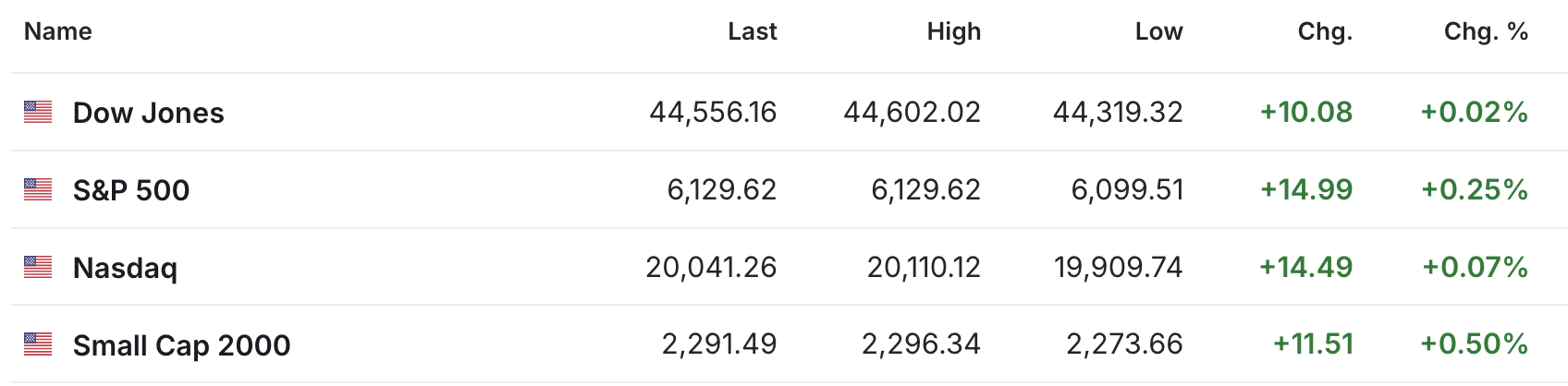This screenshot has height=386, width=1568.
Task: Select the Nasdaq low value 19,909.74
Action: coord(1119,268)
